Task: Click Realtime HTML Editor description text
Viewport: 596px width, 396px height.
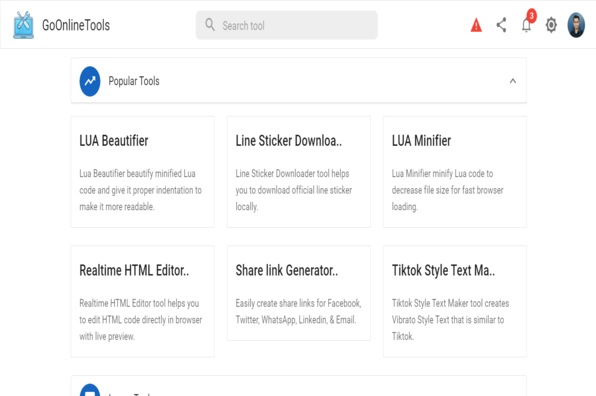Action: [x=140, y=320]
